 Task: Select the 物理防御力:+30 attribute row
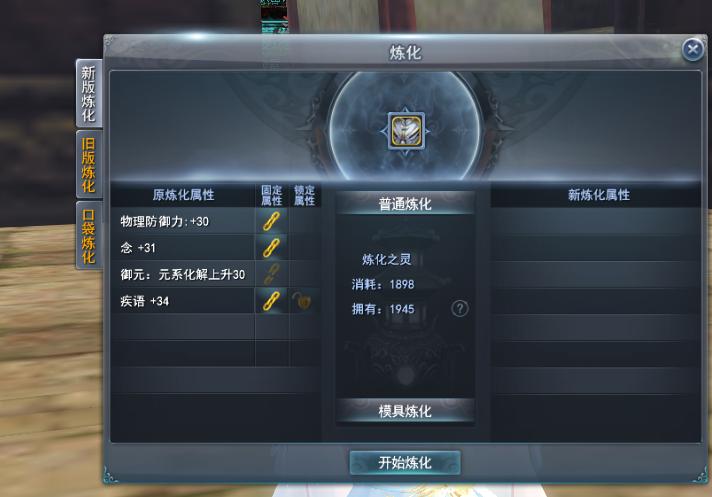(183, 221)
